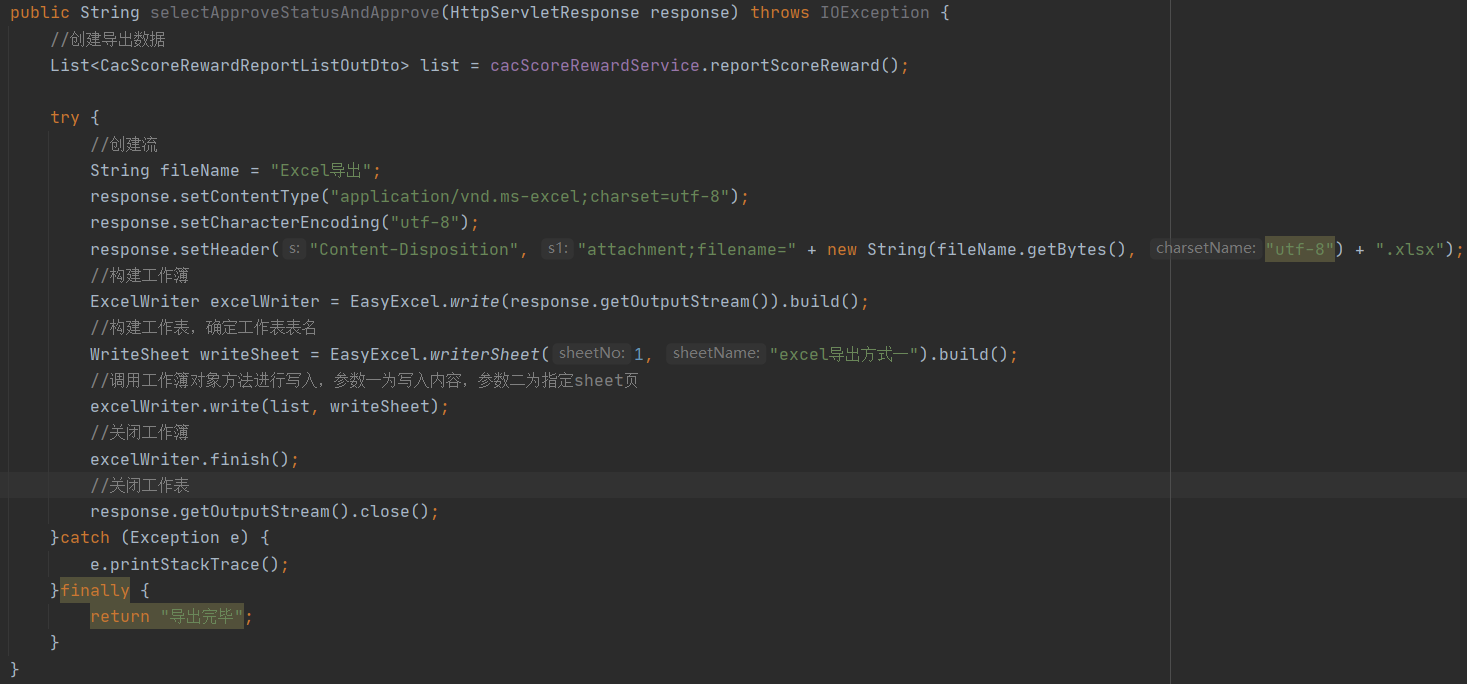Viewport: 1467px width, 684px height.
Task: Click the return "导出完毕" statement
Action: pyautogui.click(x=171, y=616)
